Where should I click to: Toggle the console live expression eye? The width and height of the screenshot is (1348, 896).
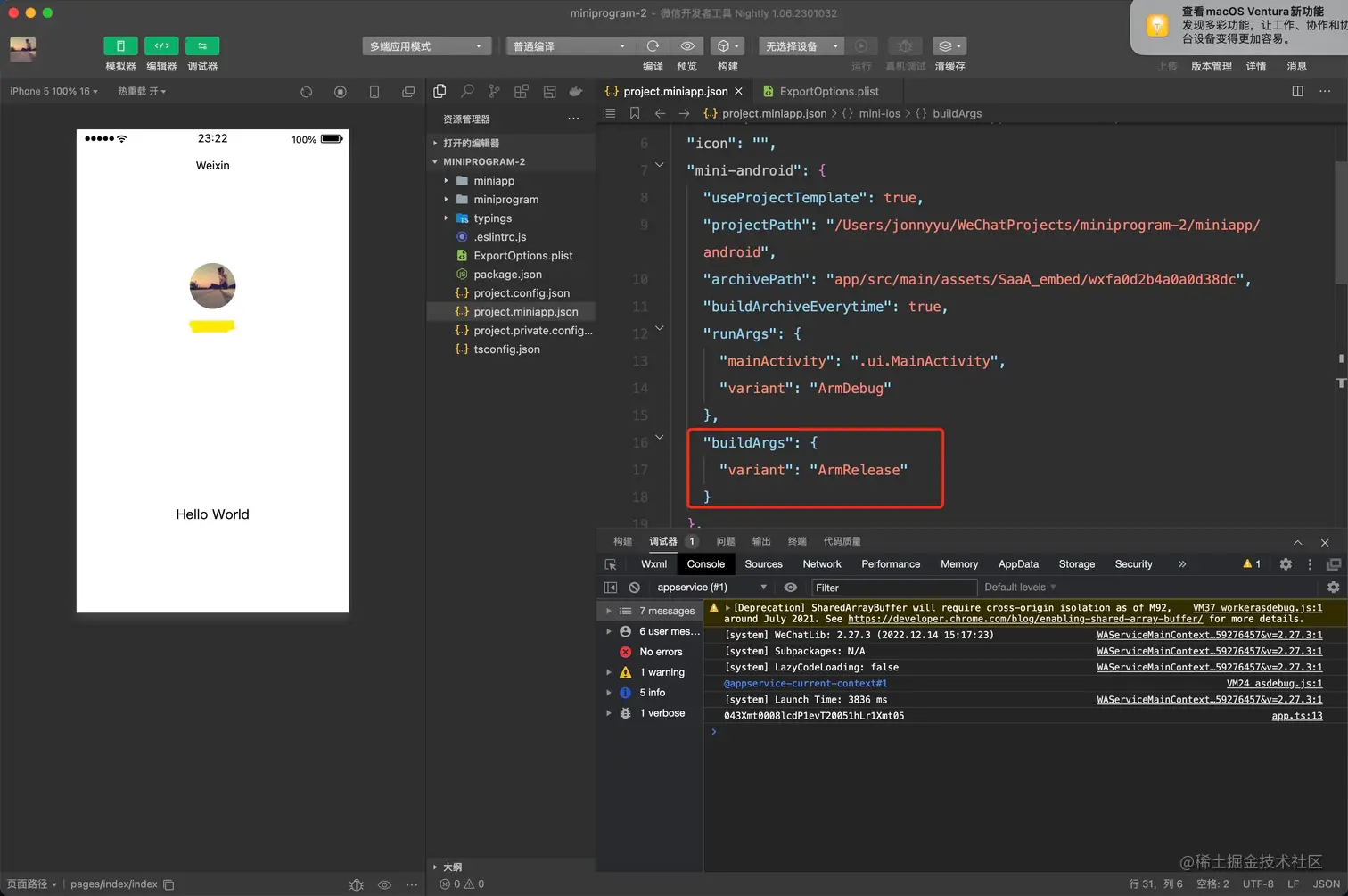[790, 588]
